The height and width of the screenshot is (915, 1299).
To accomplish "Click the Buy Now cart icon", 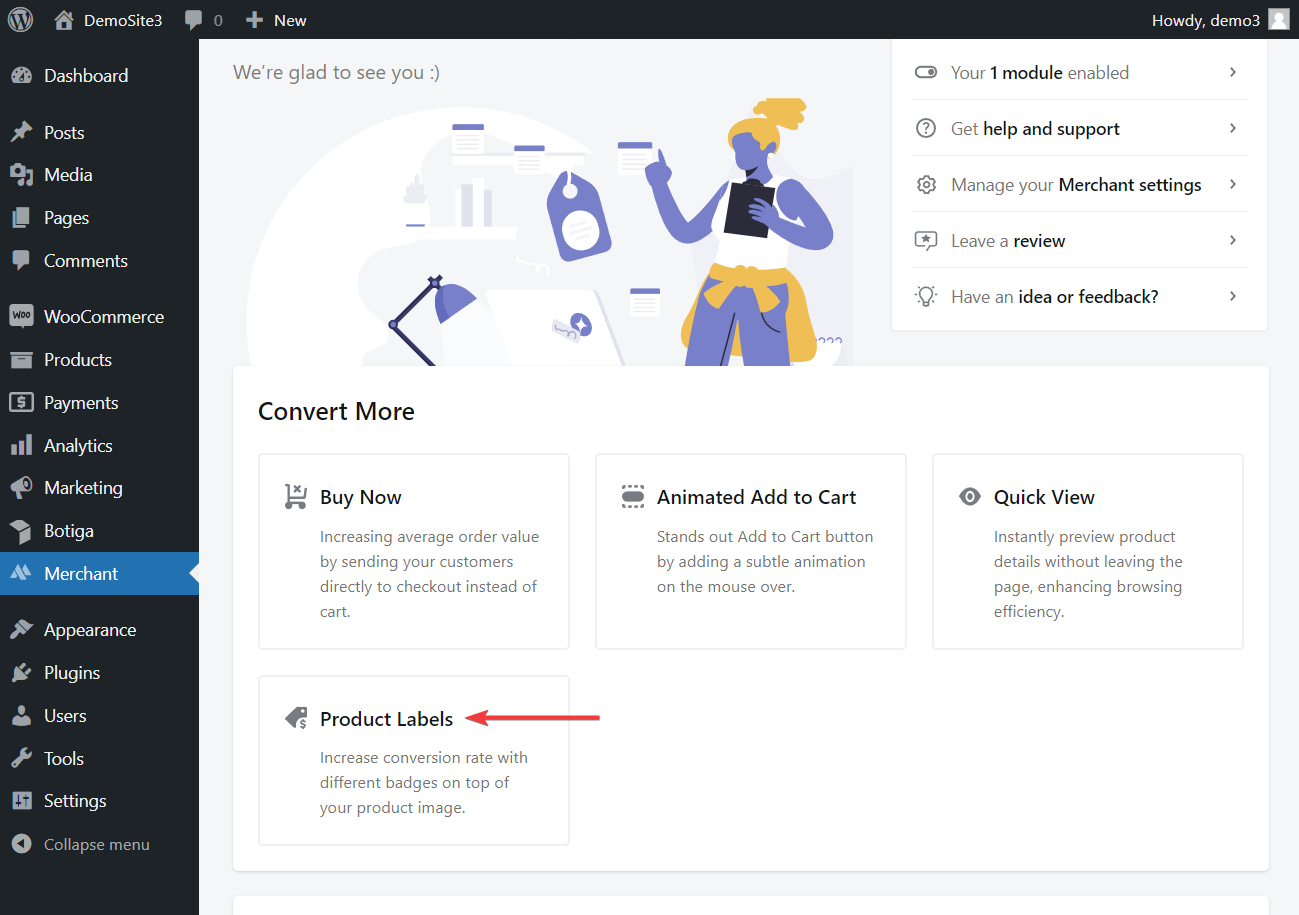I will tap(295, 497).
